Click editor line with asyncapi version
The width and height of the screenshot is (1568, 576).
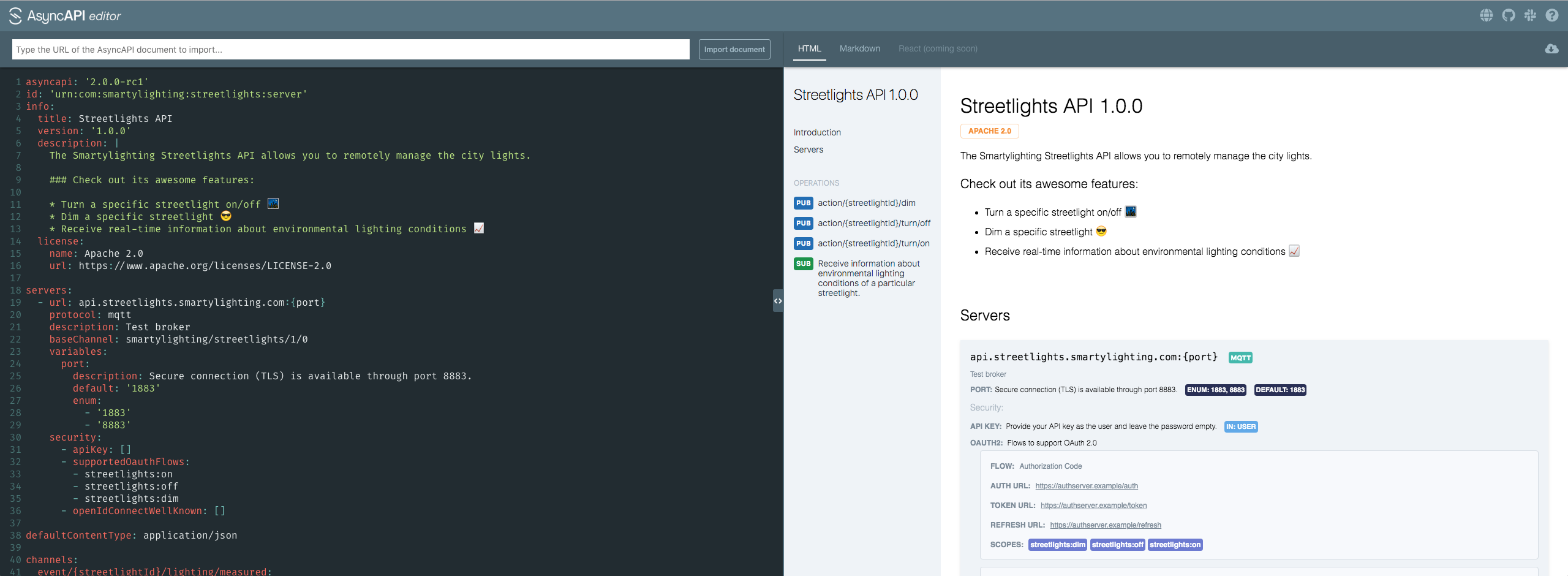[87, 82]
